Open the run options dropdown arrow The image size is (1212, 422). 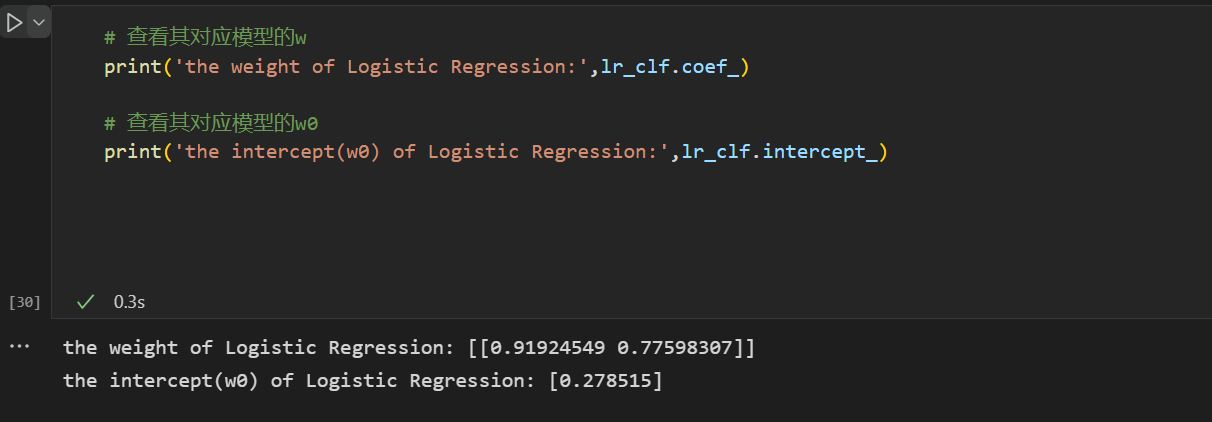click(39, 22)
